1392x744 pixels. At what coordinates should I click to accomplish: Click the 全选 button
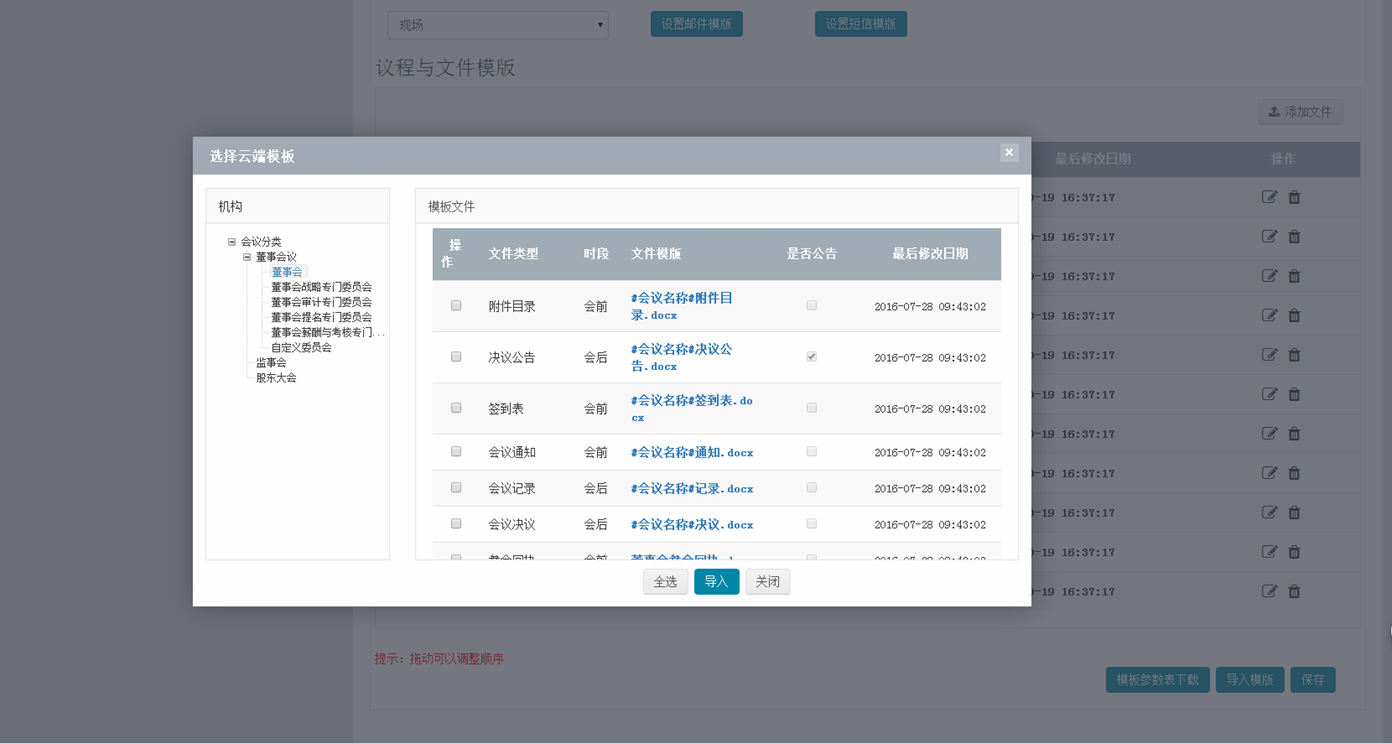click(665, 582)
